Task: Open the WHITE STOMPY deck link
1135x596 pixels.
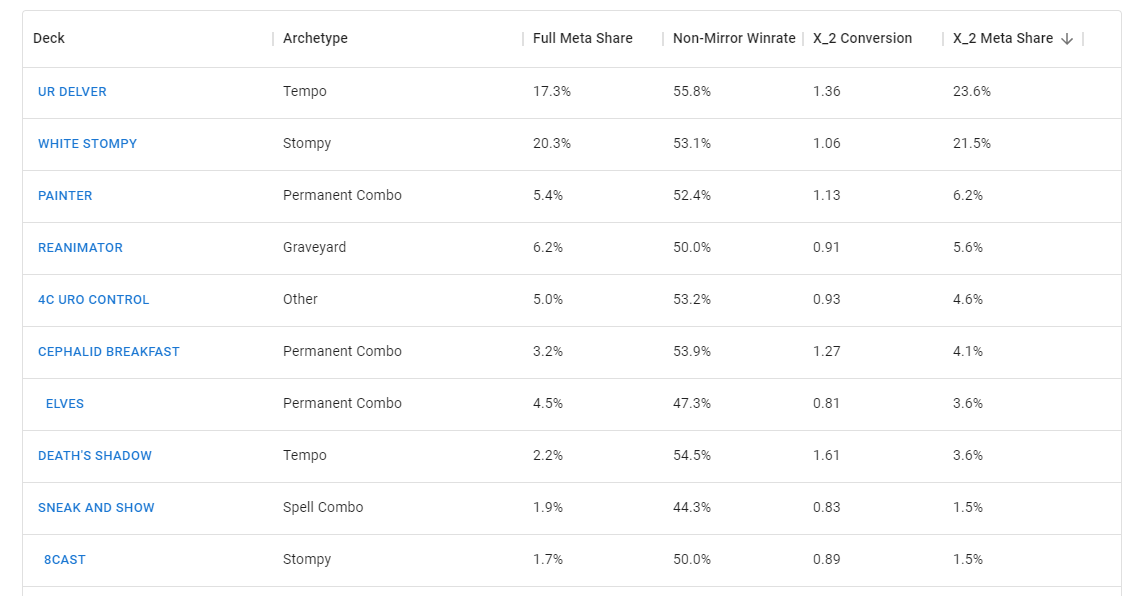Action: [x=88, y=144]
